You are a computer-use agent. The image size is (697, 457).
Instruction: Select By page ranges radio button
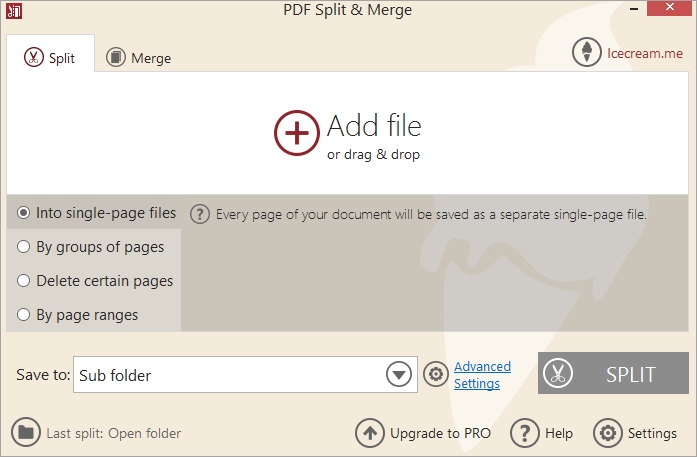point(24,315)
